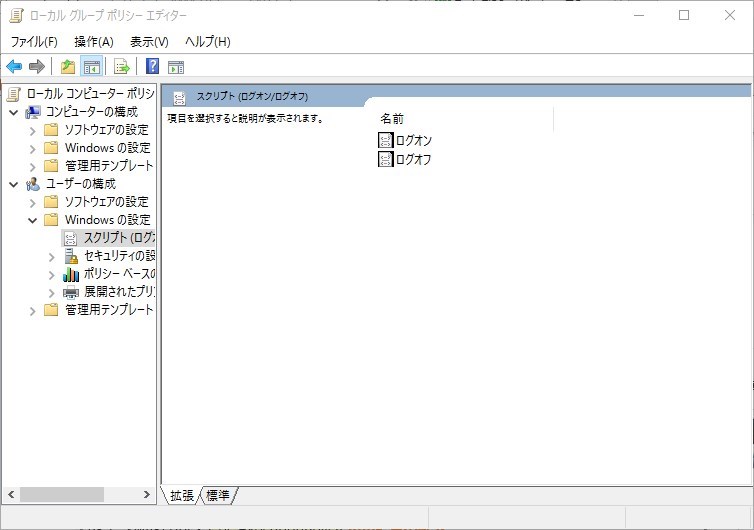The image size is (754, 530).
Task: Toggle the action pane toolbar icon
Action: [176, 67]
